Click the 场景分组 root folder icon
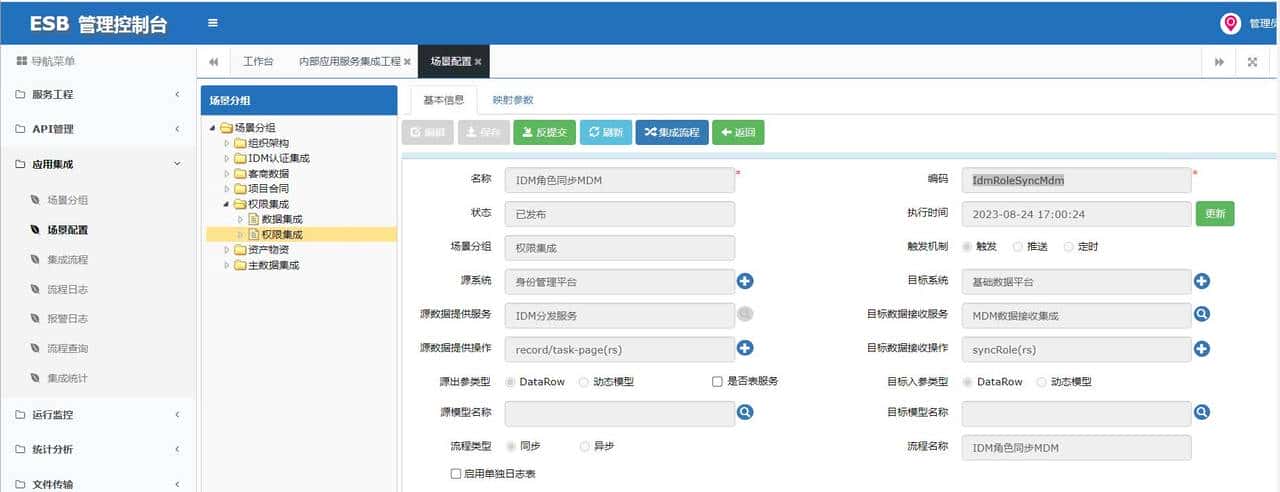The image size is (1280, 492). pyautogui.click(x=226, y=127)
